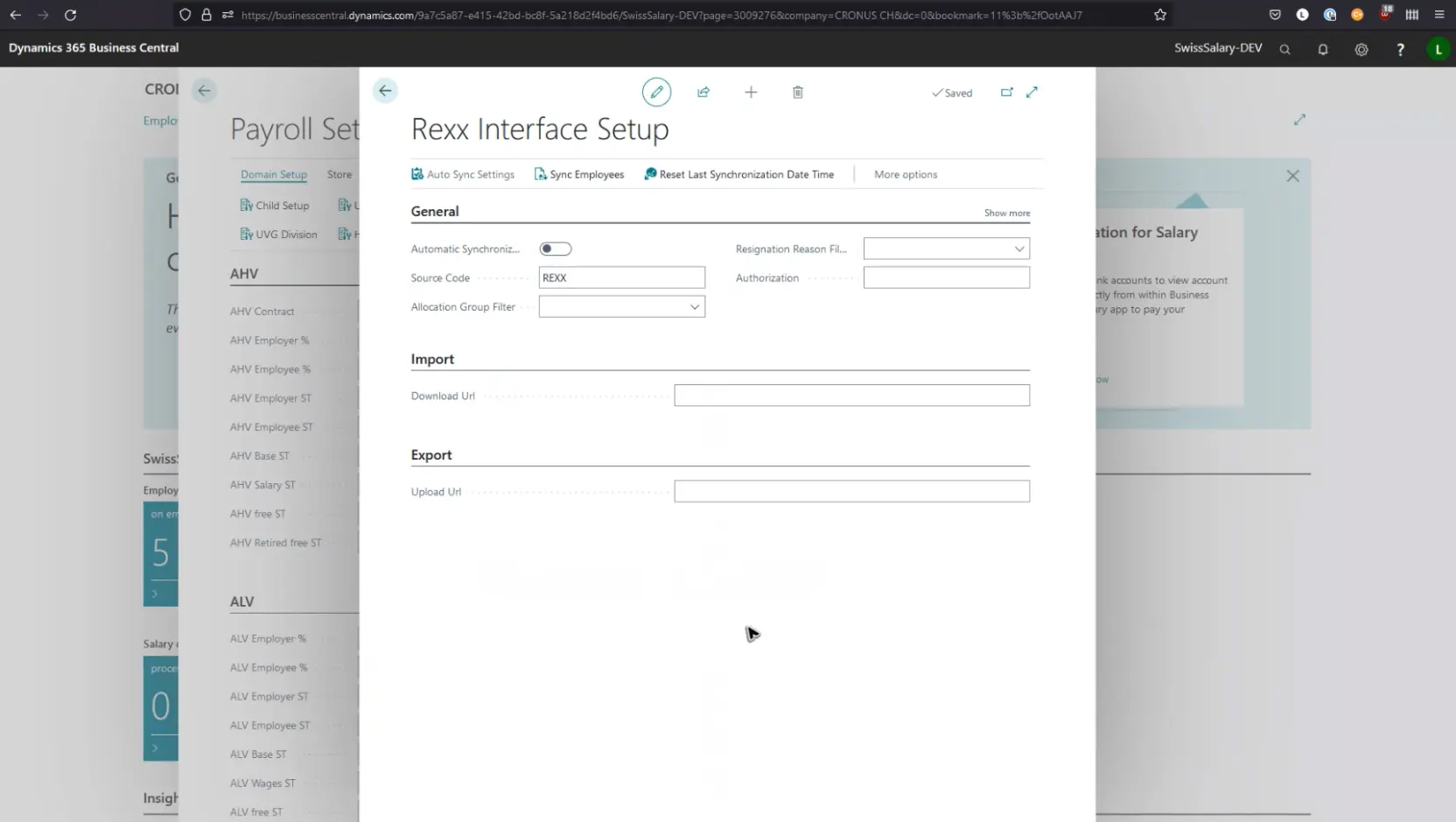Navigate back with the dialog back arrow
Image resolution: width=1456 pixels, height=822 pixels.
pos(385,90)
